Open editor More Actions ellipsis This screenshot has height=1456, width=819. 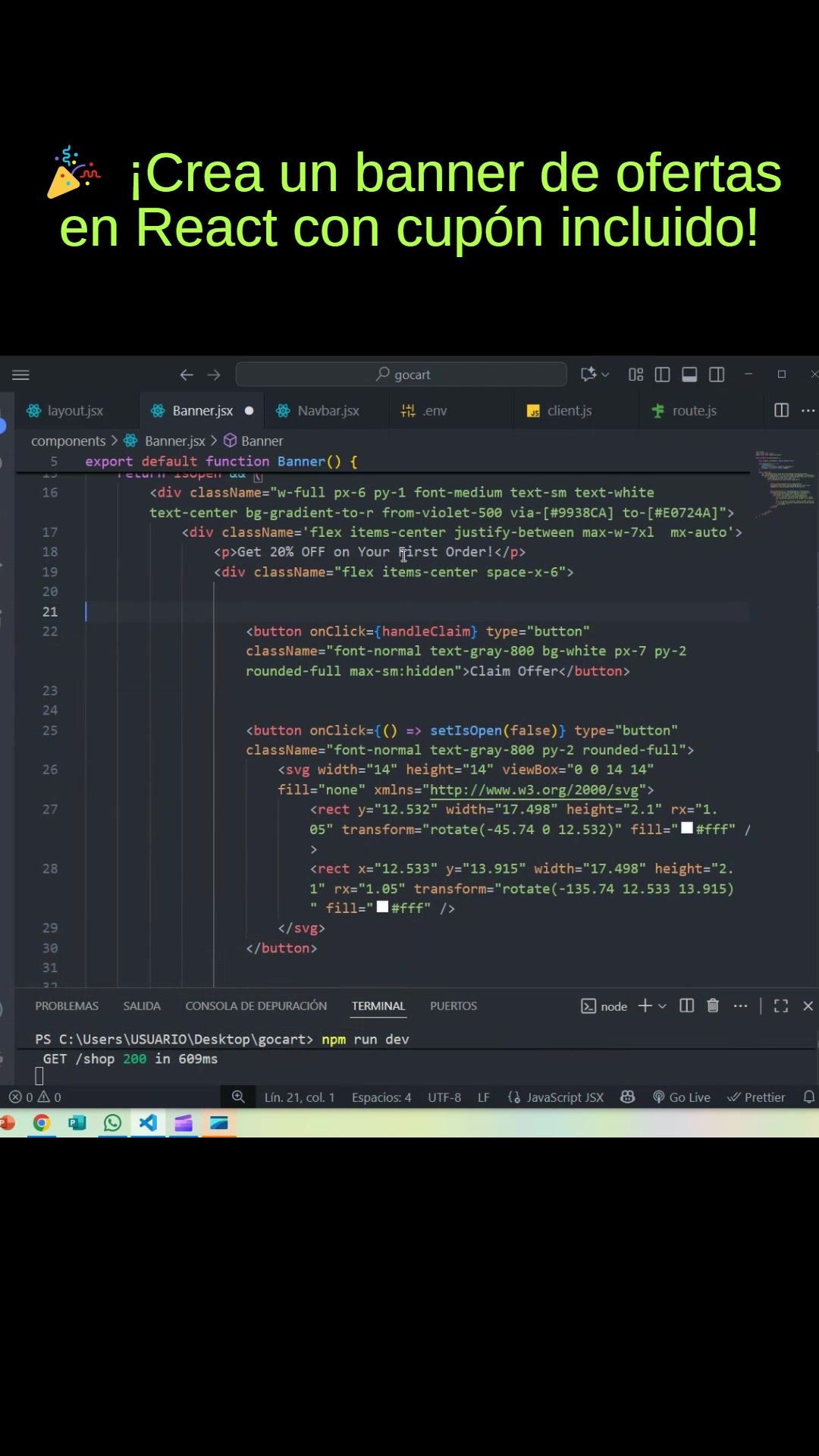click(x=808, y=410)
